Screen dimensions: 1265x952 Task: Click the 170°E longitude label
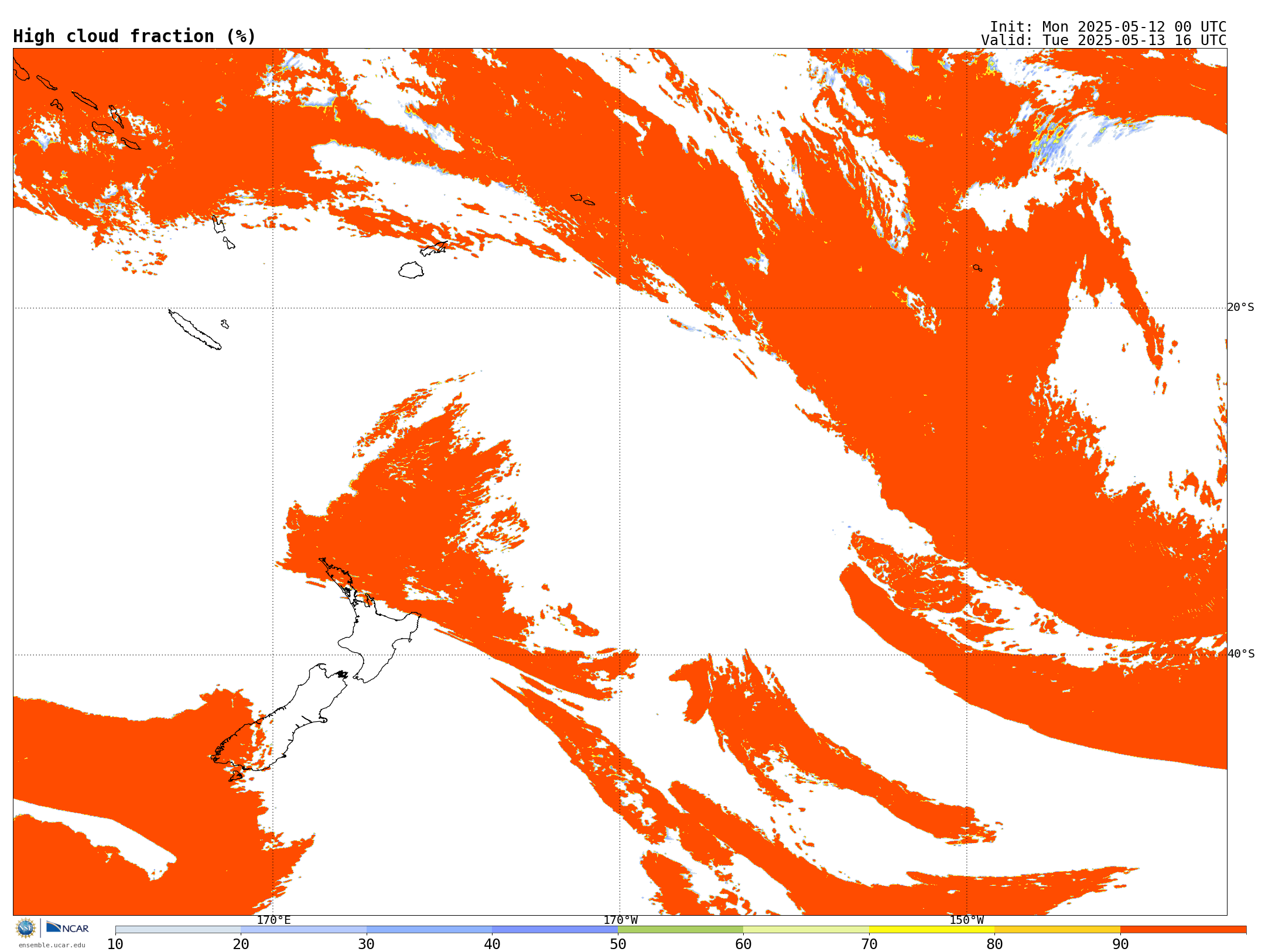pos(273,920)
